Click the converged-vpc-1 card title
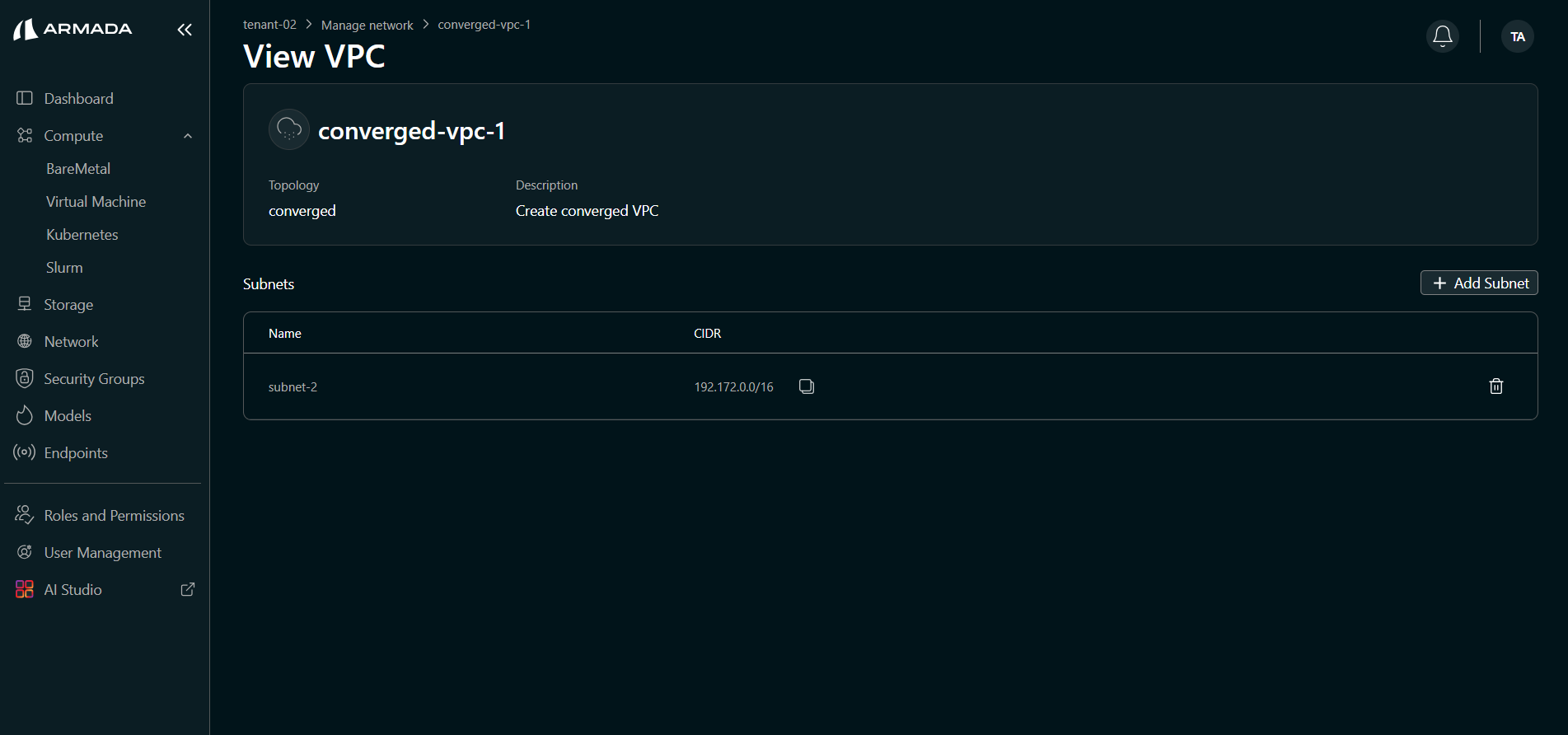 [411, 130]
